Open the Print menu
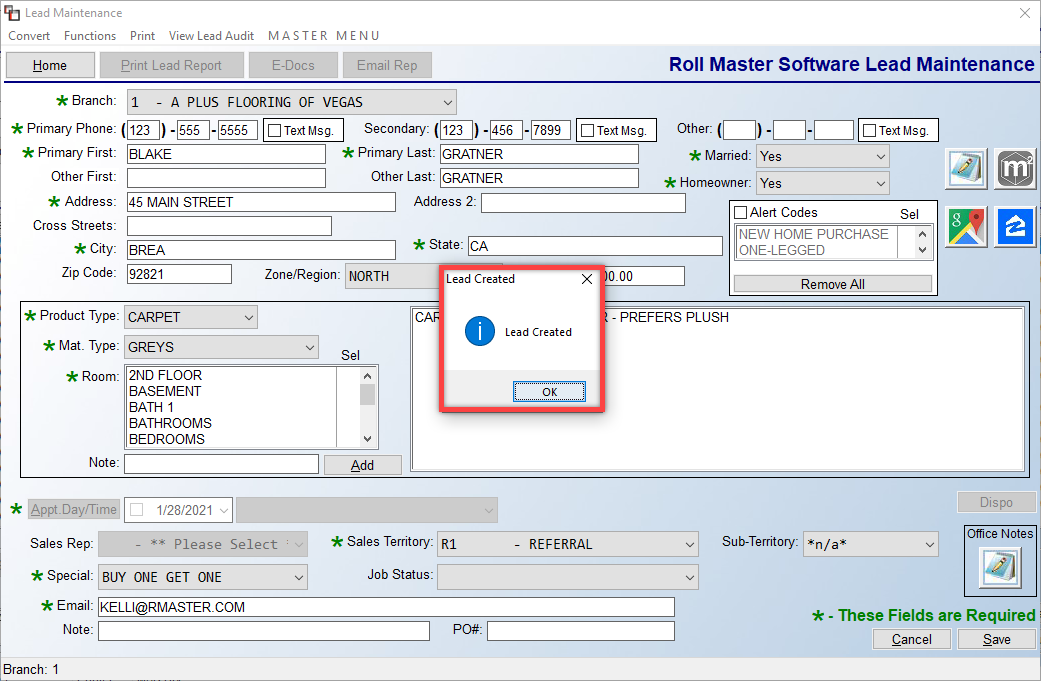Screen dimensions: 1041x681 (x=142, y=36)
